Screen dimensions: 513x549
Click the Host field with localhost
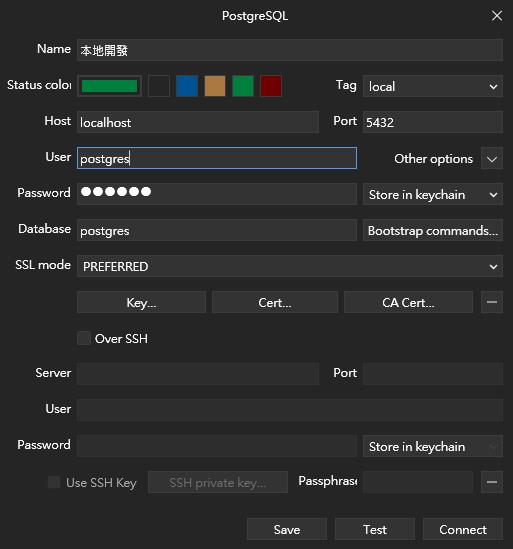pos(198,122)
